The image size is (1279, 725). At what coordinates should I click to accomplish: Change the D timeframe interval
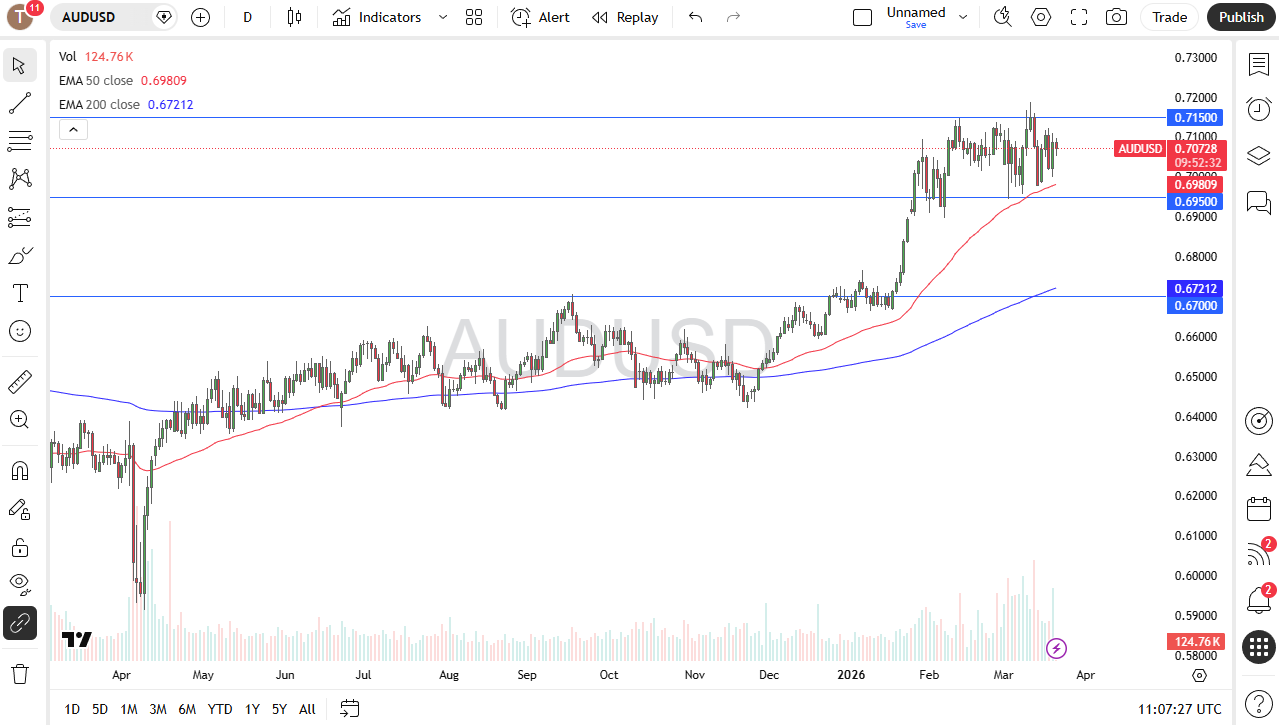coord(247,17)
